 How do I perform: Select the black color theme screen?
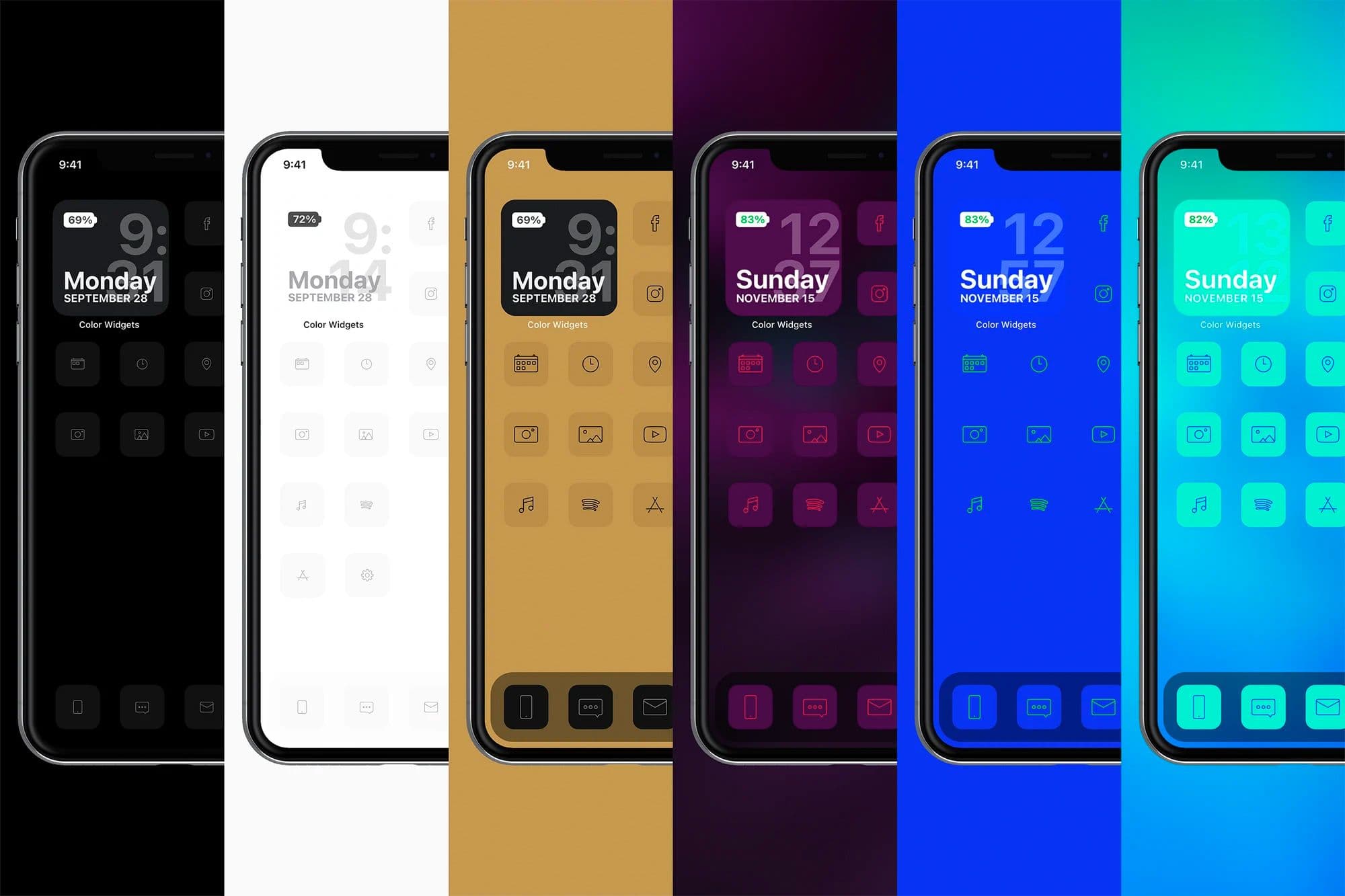(x=112, y=448)
